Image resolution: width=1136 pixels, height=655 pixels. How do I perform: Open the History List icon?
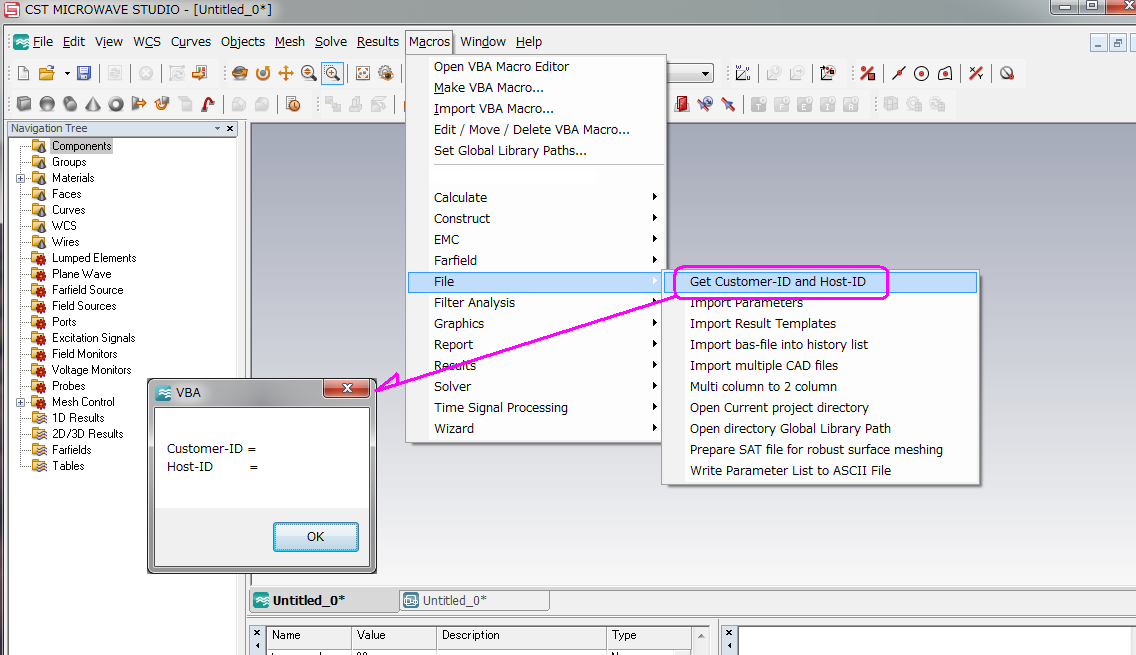click(293, 104)
